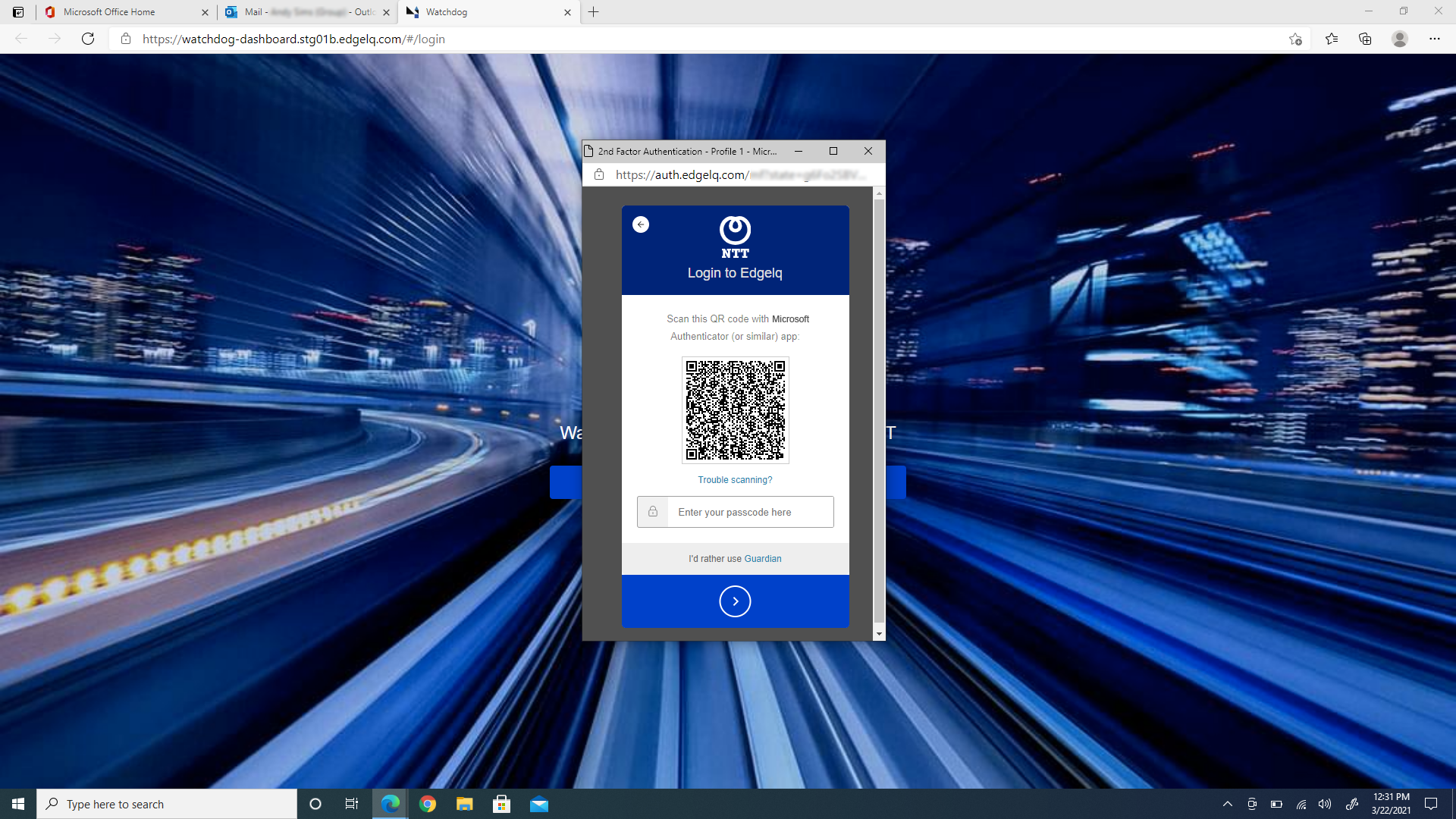Viewport: 1456px width, 819px height.
Task: Add this page to favorites star icon
Action: pos(1295,39)
